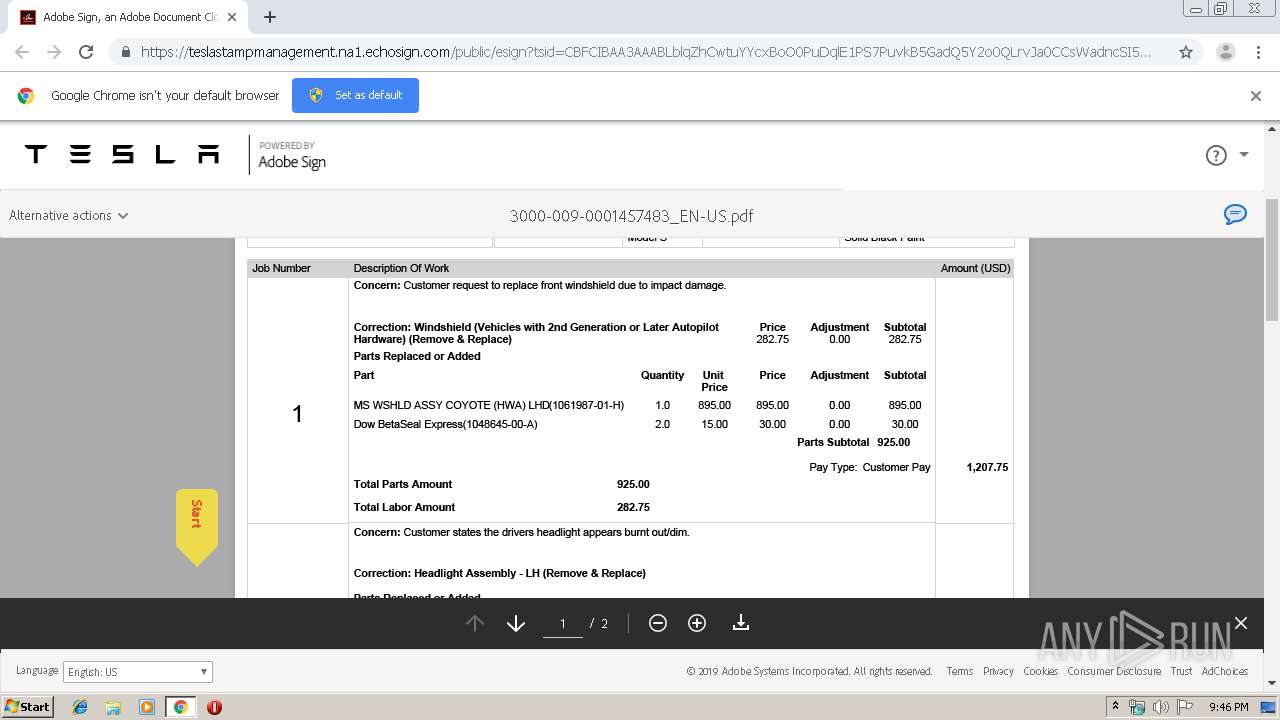This screenshot has height=720, width=1280.
Task: Close the bottom document toolbar
Action: coord(1241,623)
